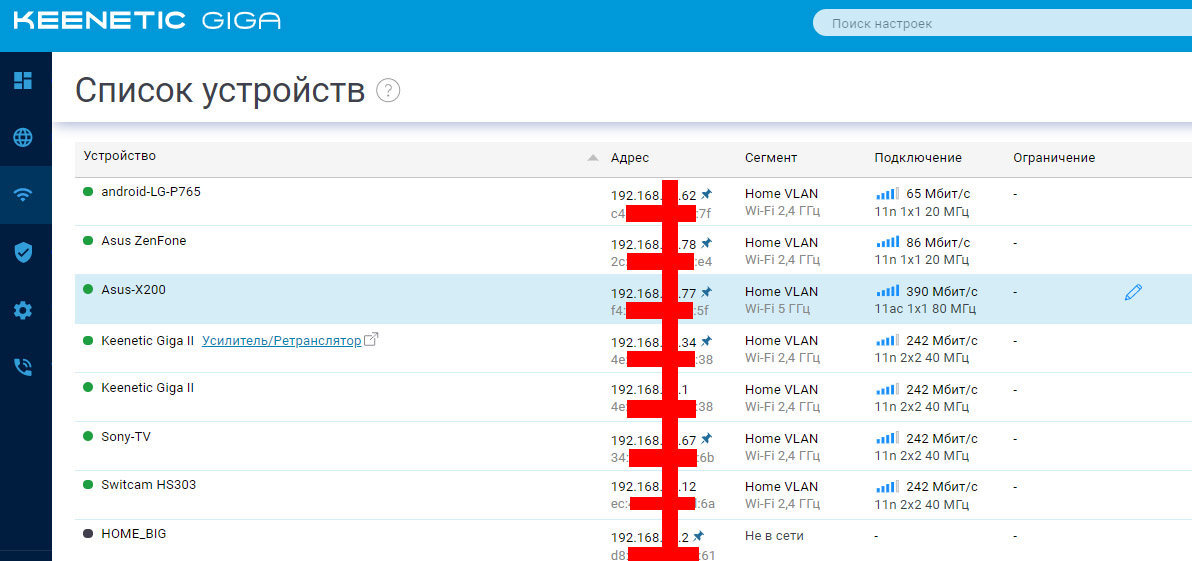1192x561 pixels.
Task: Select the Wi-Fi networks sidebar icon
Action: click(24, 195)
